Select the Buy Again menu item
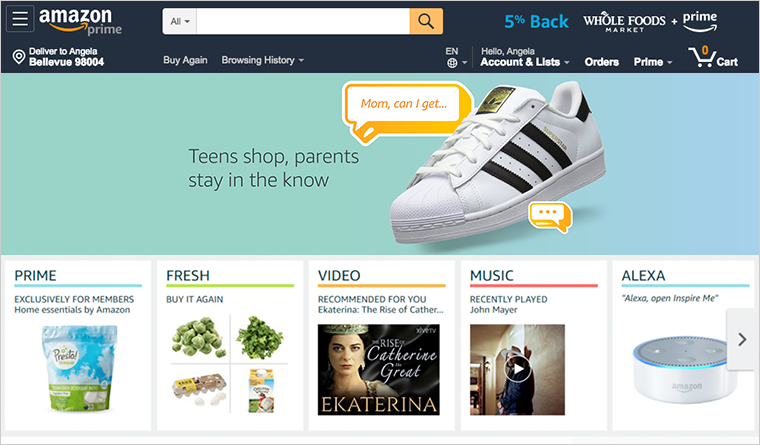 [185, 60]
